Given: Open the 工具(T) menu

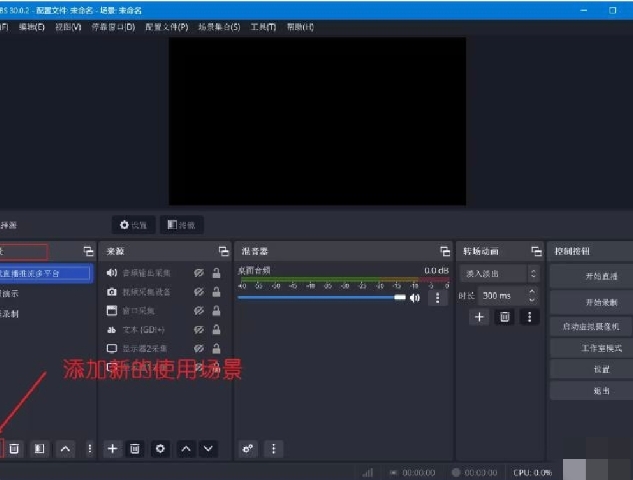Looking at the screenshot, I should (x=263, y=27).
